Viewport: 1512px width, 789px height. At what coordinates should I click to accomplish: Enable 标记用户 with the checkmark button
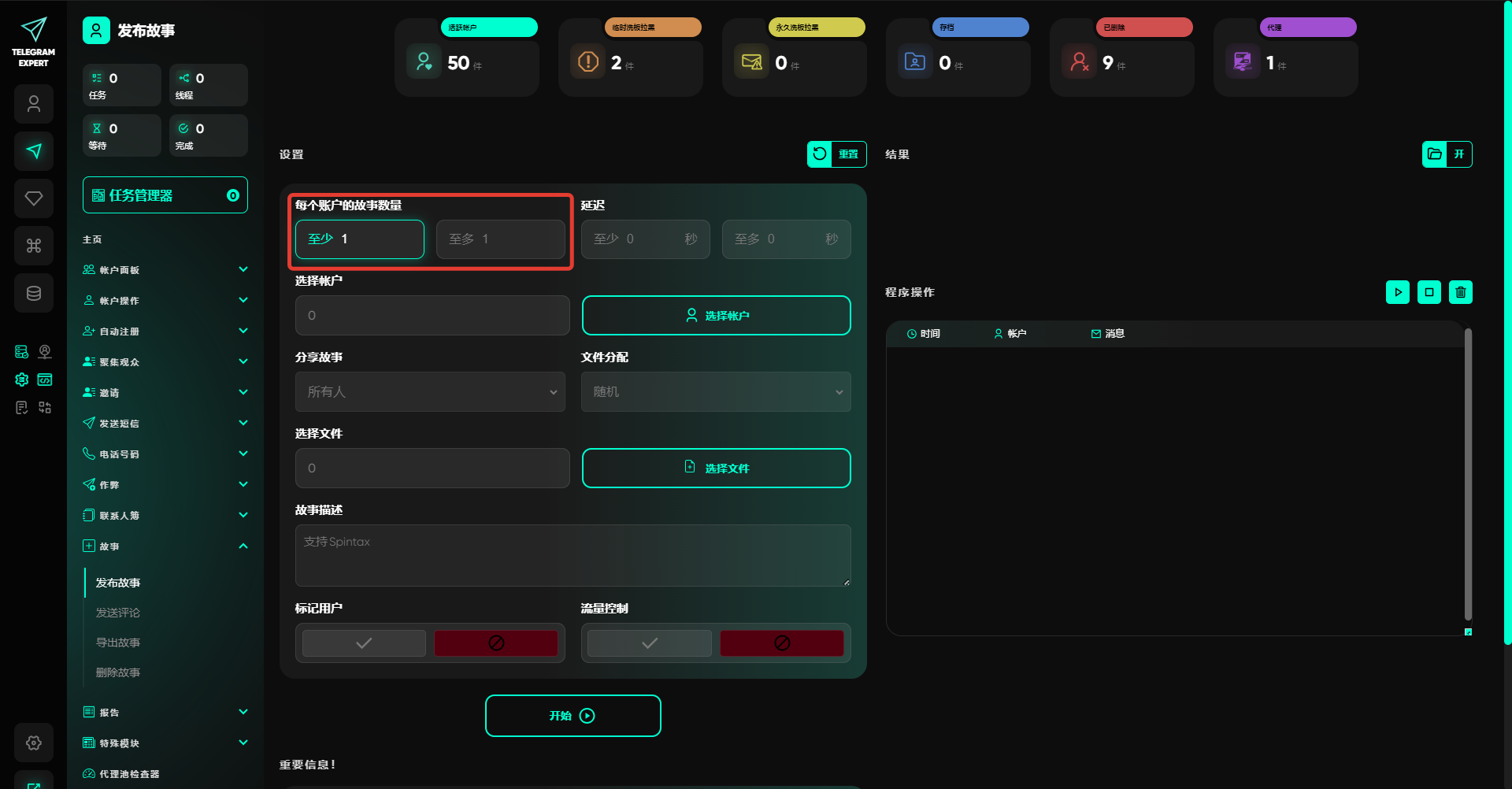(364, 643)
